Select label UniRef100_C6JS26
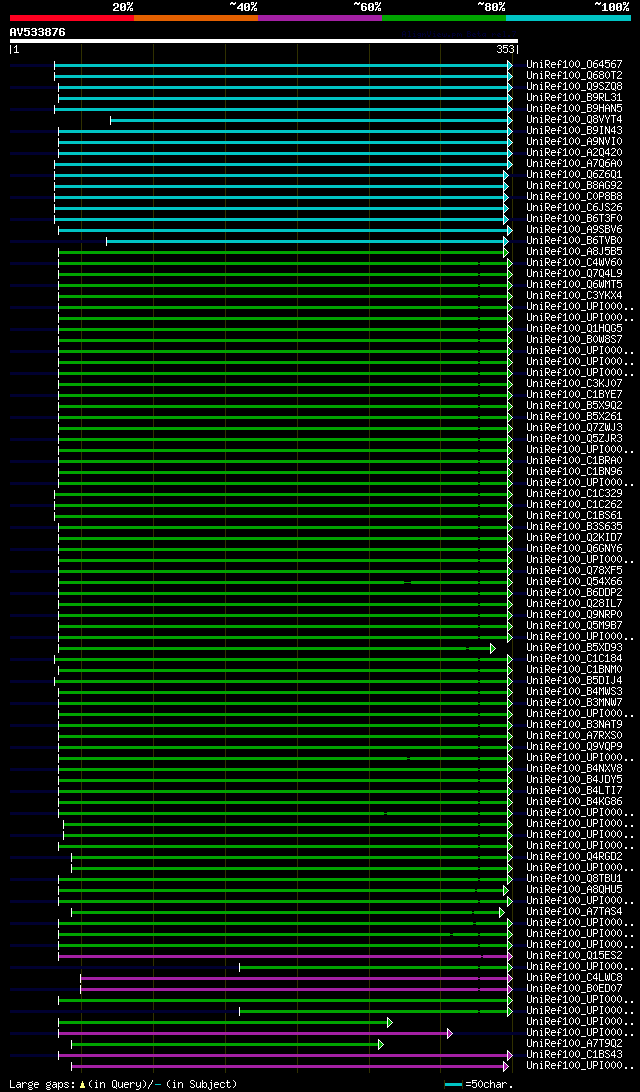Screen dimensions: 640x1092 (x=575, y=208)
